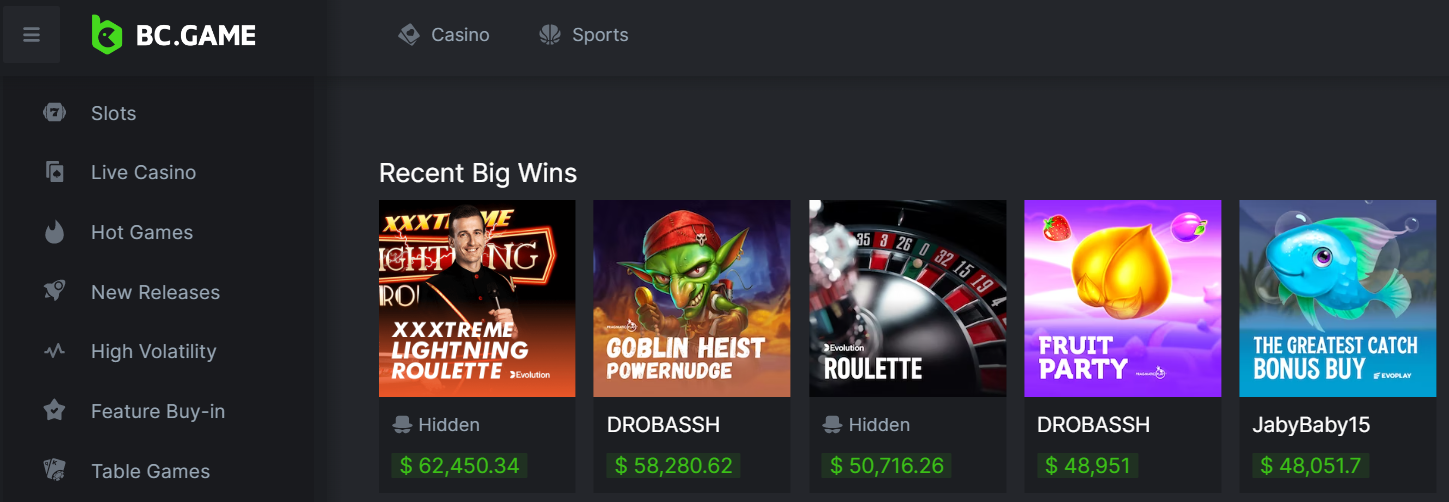Select the Evolution Roulette thumbnail
1449x502 pixels.
coord(907,298)
